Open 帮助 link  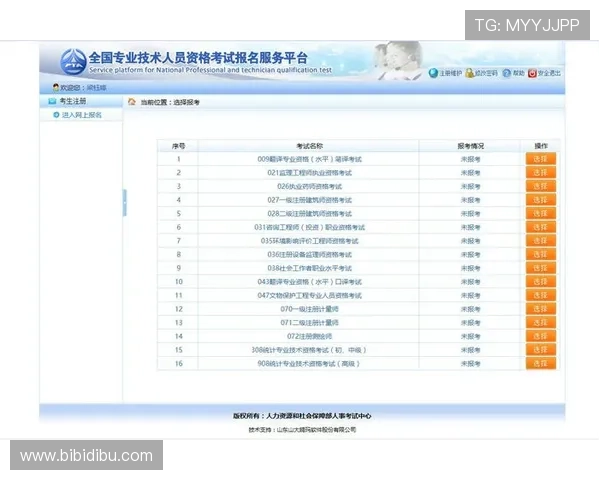pos(518,73)
